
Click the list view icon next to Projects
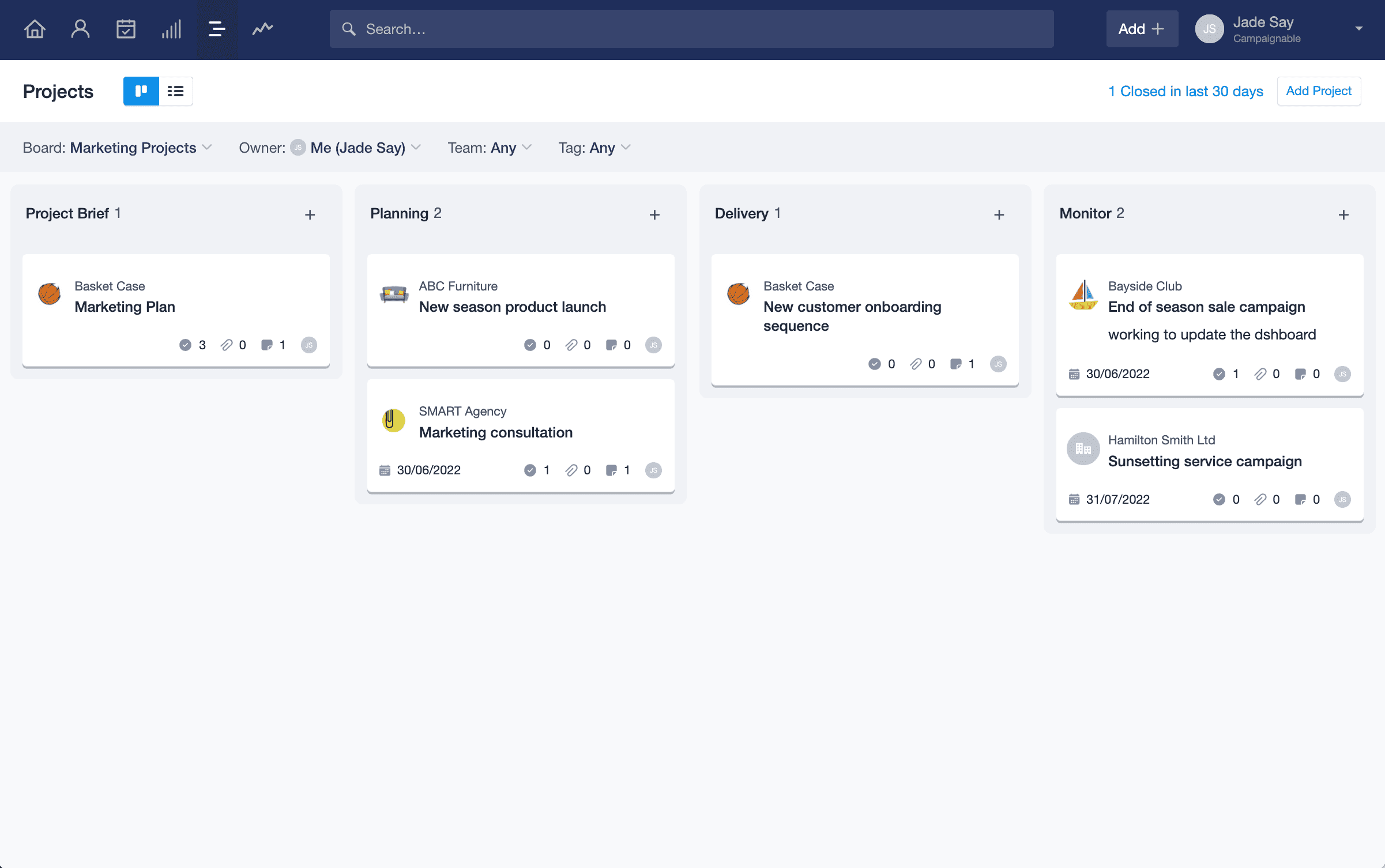point(175,91)
